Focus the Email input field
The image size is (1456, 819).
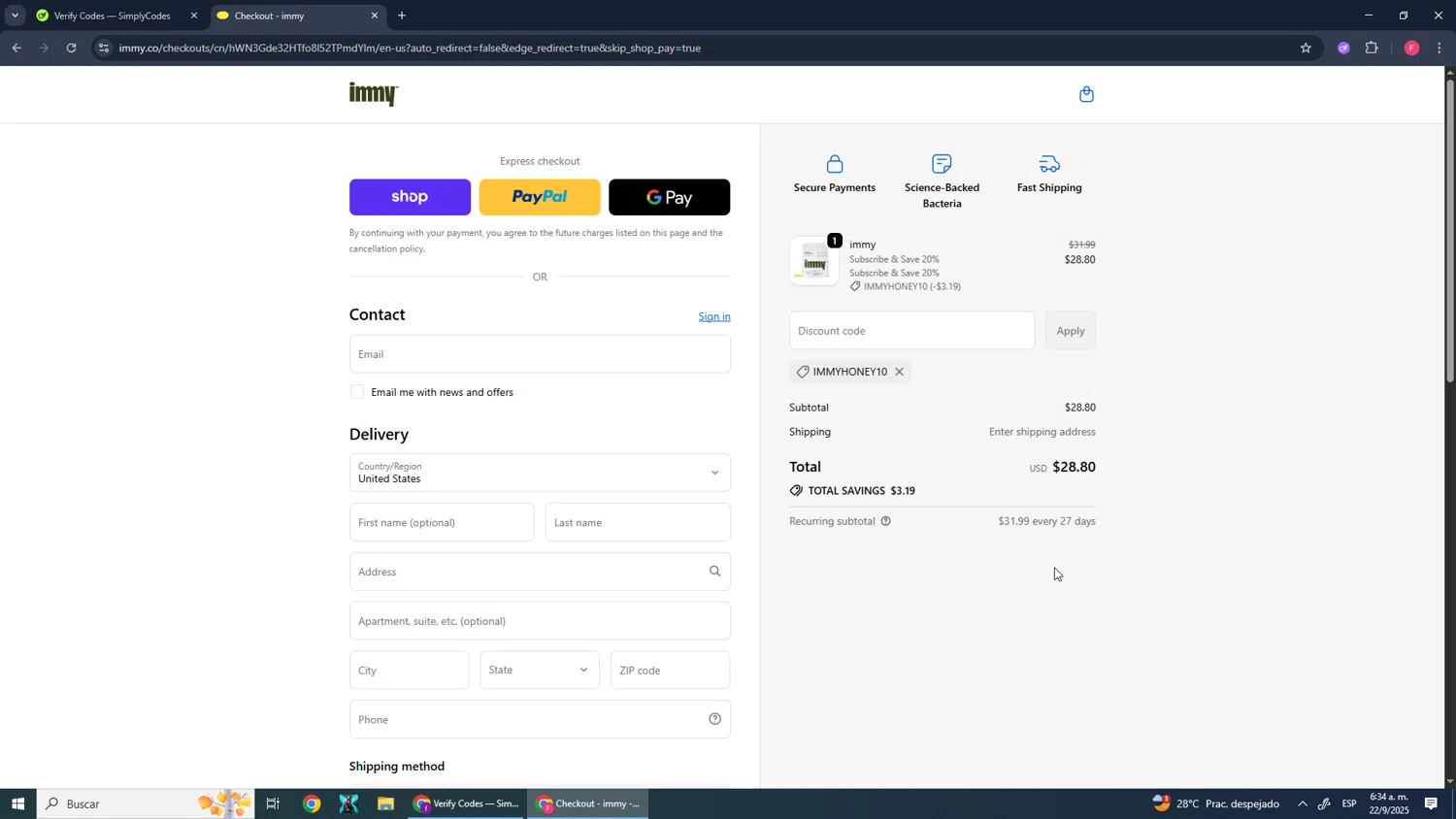tap(540, 354)
